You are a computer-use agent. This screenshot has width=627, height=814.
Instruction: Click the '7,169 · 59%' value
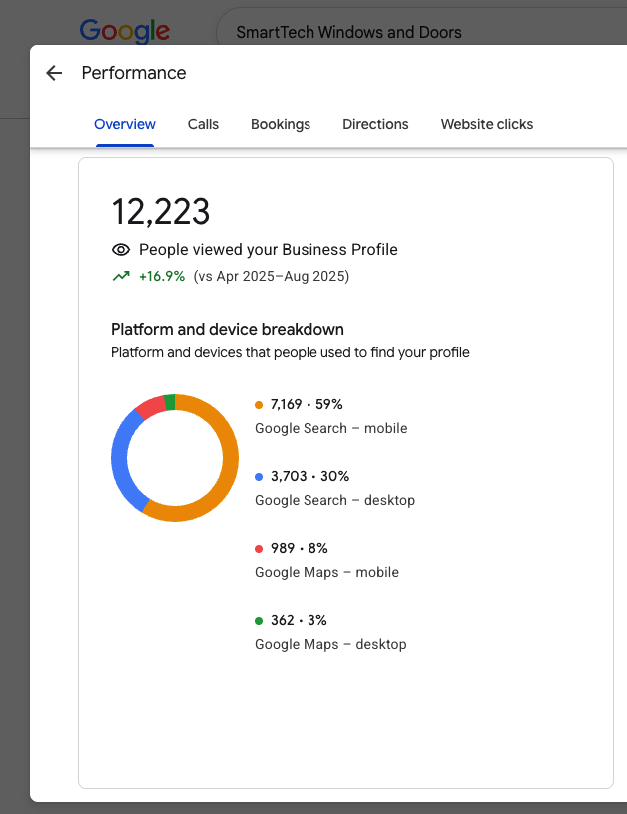pyautogui.click(x=306, y=404)
